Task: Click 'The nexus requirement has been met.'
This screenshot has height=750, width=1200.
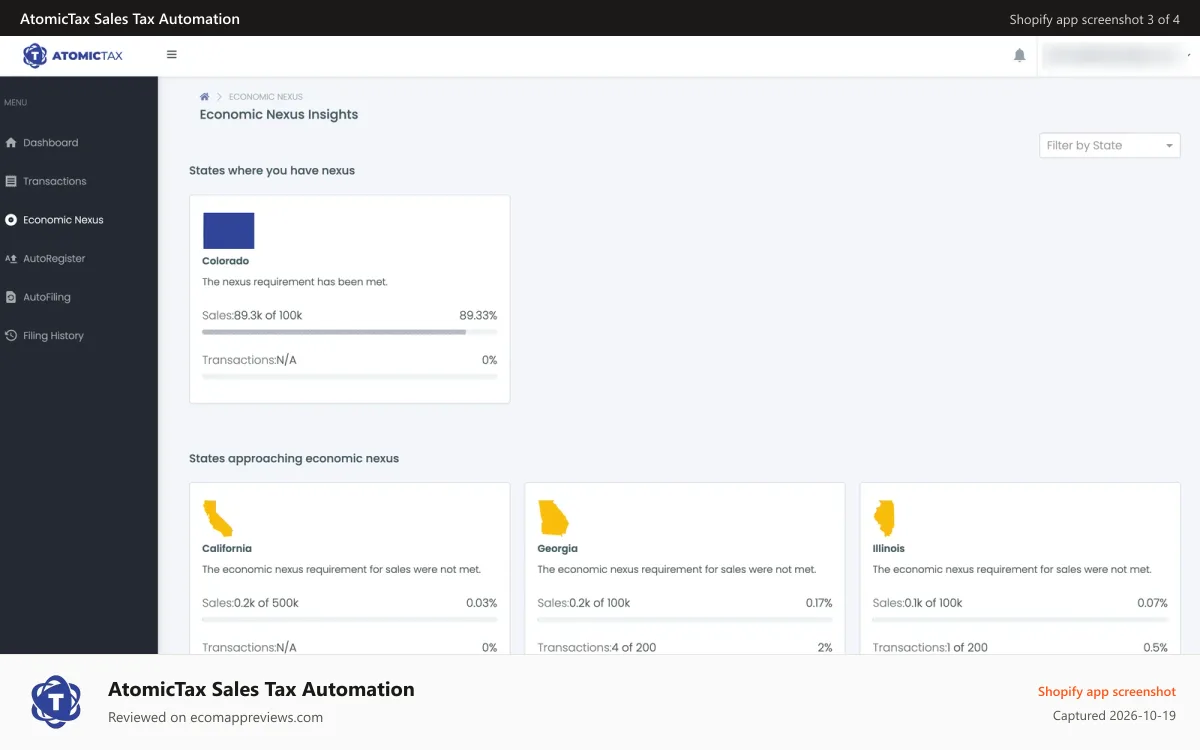Action: (295, 282)
